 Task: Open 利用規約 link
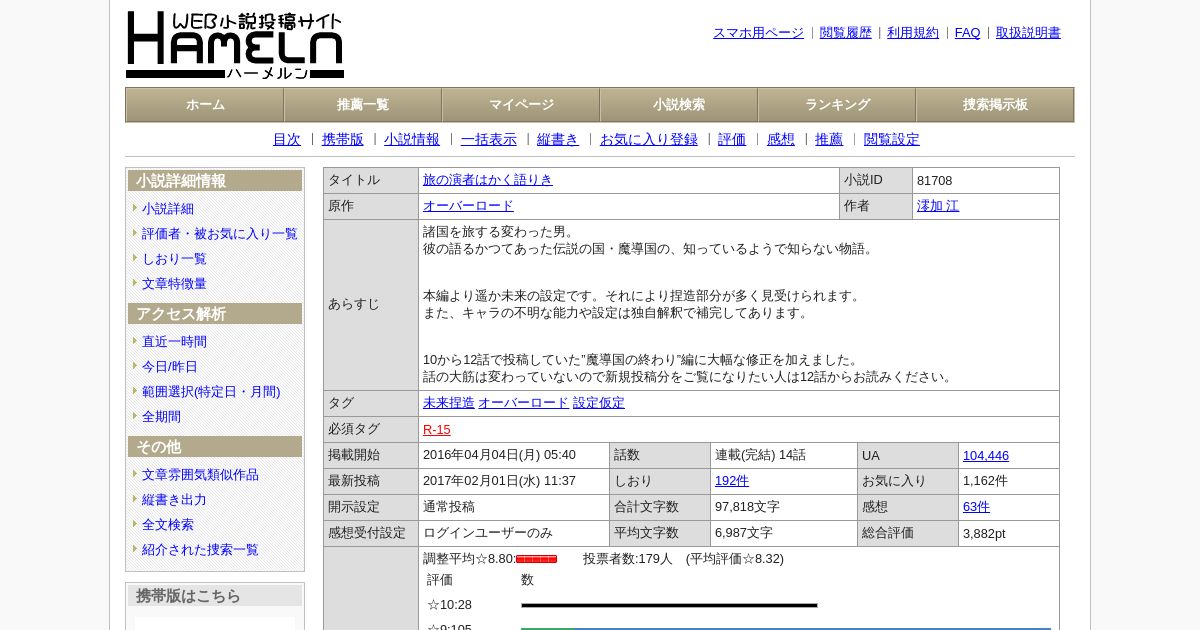[x=913, y=33]
